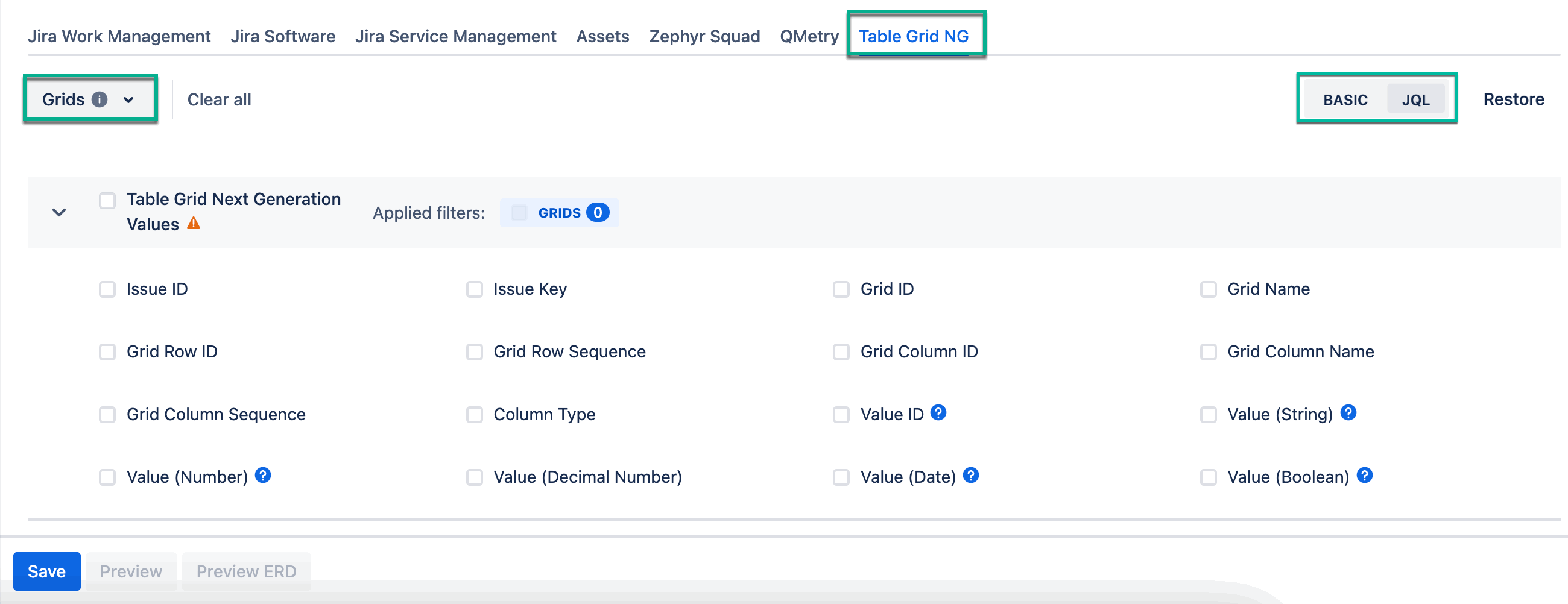The image size is (1568, 604).
Task: Switch to the Jira Service Management tab
Action: point(455,36)
